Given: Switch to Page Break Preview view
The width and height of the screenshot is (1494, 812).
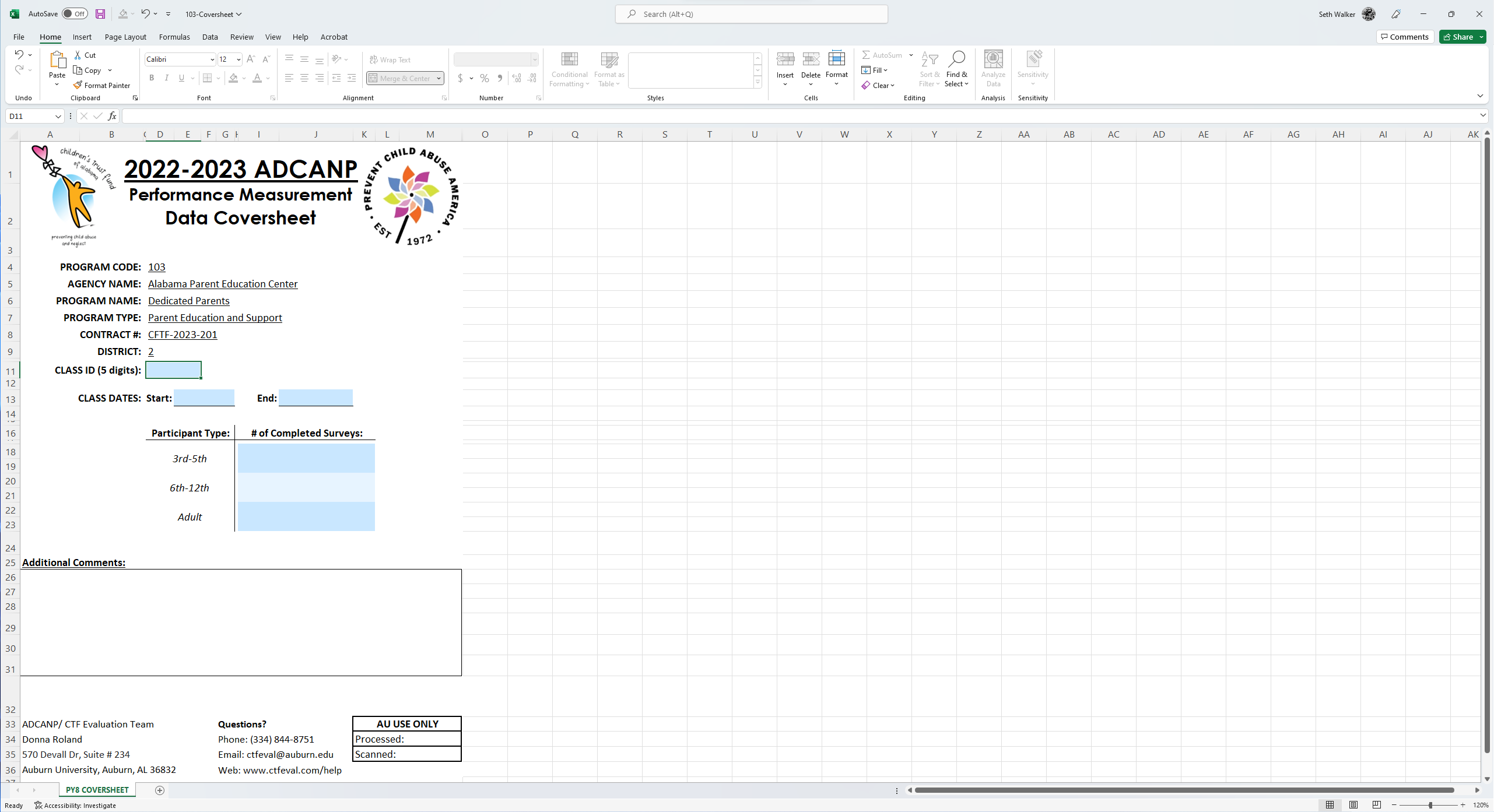Looking at the screenshot, I should (1376, 805).
